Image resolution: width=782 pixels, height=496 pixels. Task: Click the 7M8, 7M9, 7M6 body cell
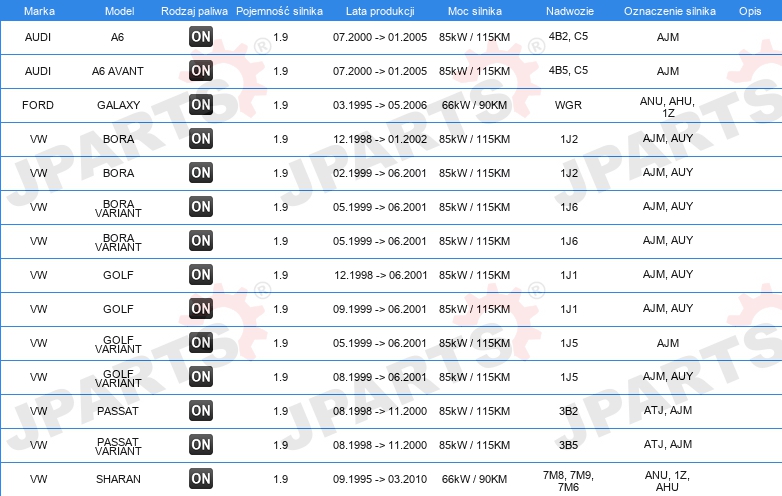(569, 481)
